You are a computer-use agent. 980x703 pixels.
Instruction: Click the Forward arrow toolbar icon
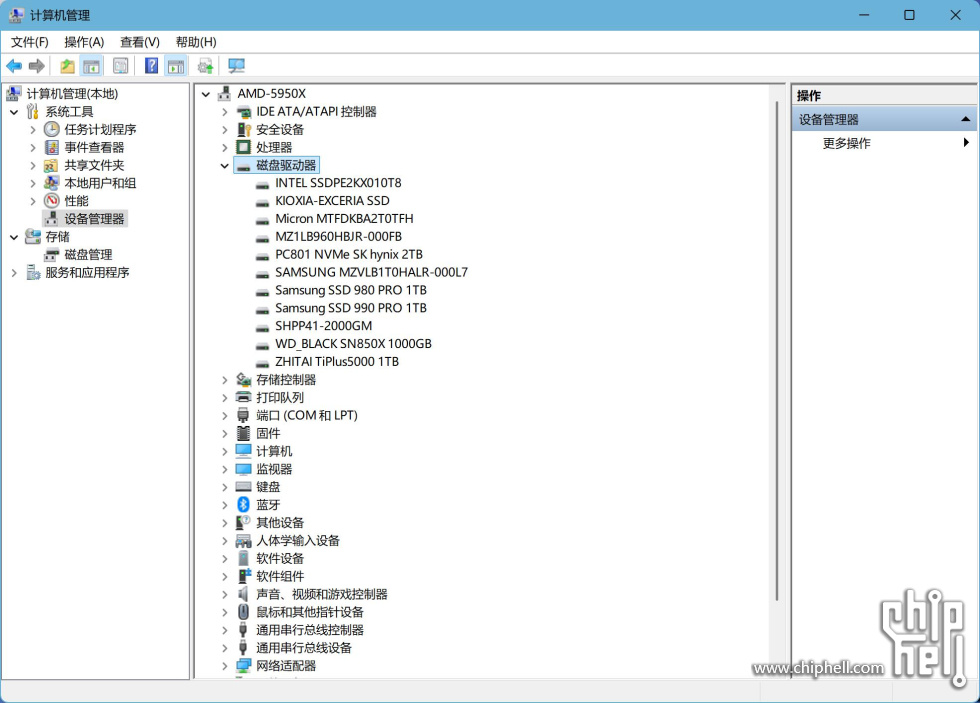(37, 66)
